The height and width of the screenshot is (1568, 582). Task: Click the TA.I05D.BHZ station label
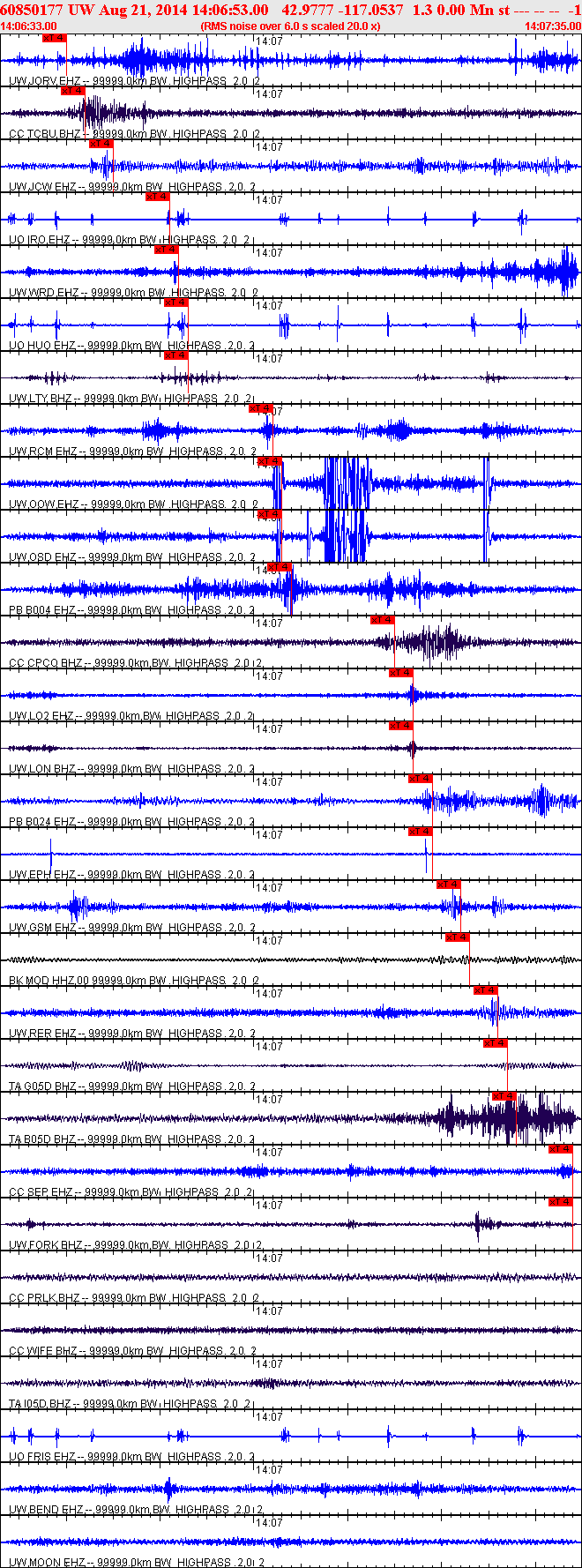[41, 1404]
